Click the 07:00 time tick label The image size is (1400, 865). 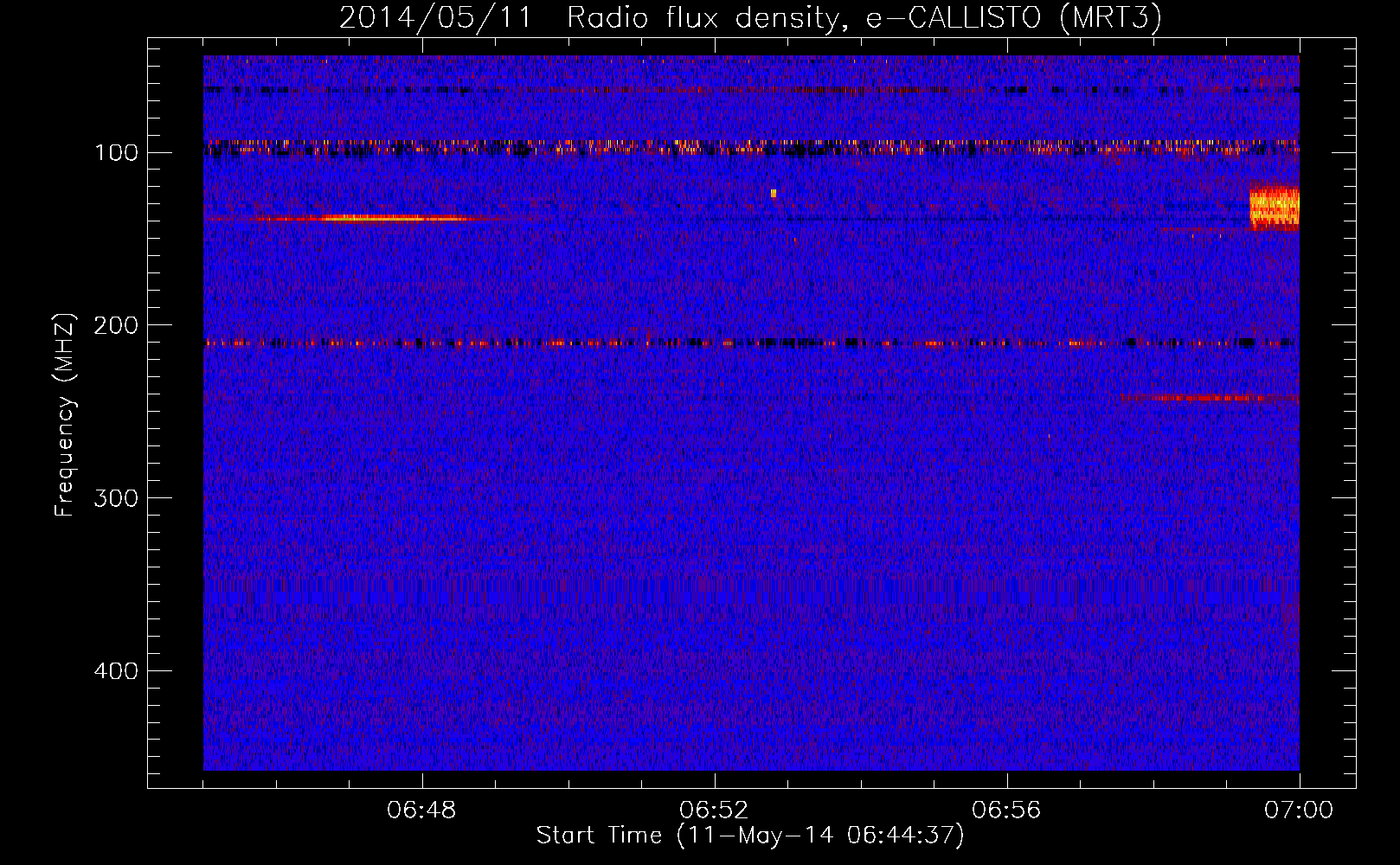1299,811
